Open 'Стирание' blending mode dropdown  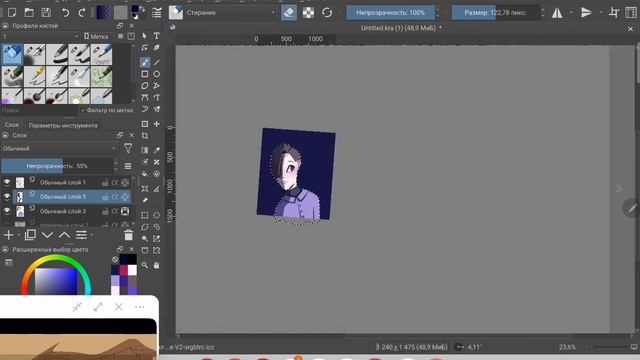(x=230, y=13)
